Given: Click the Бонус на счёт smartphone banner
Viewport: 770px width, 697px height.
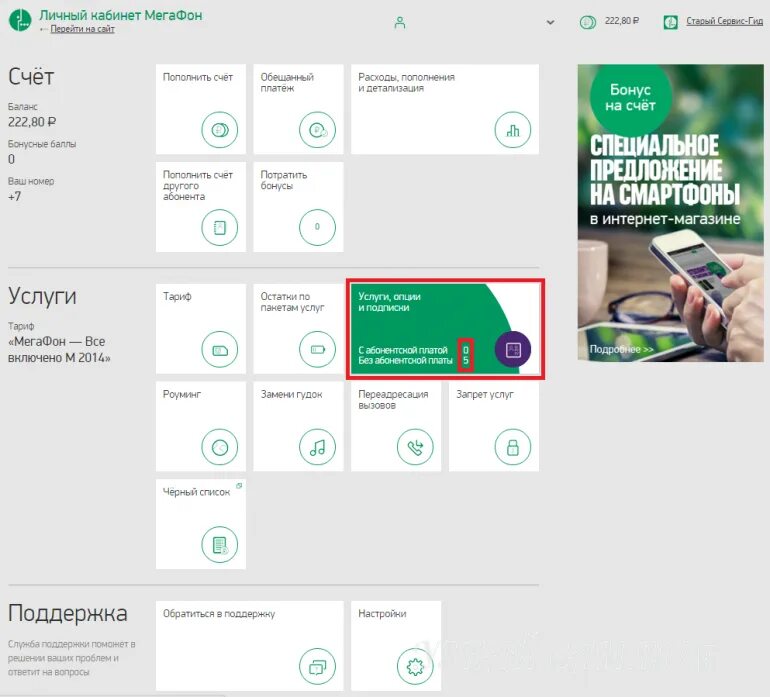Looking at the screenshot, I should (670, 213).
